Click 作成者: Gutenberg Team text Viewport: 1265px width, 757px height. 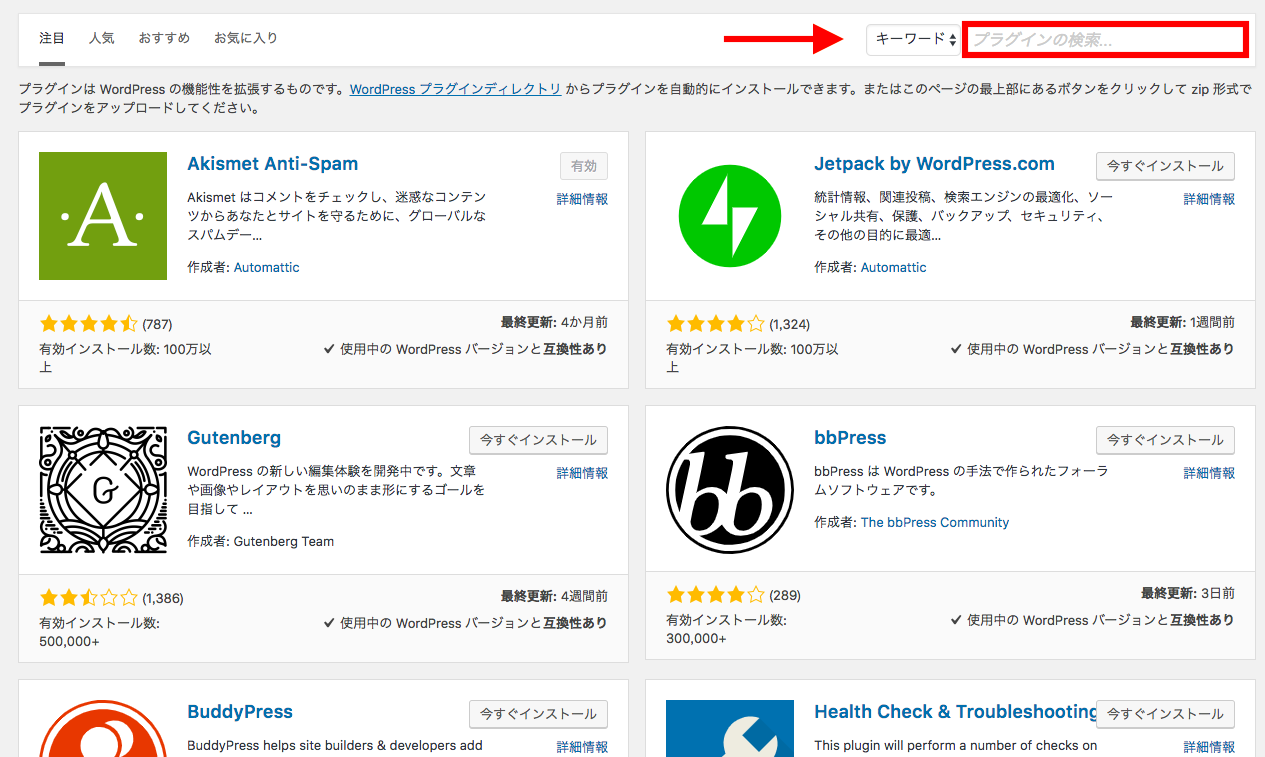[x=260, y=541]
